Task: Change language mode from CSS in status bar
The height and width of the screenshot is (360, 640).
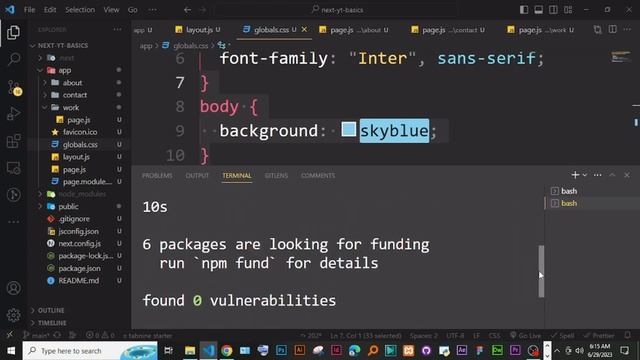Action: pyautogui.click(x=494, y=336)
